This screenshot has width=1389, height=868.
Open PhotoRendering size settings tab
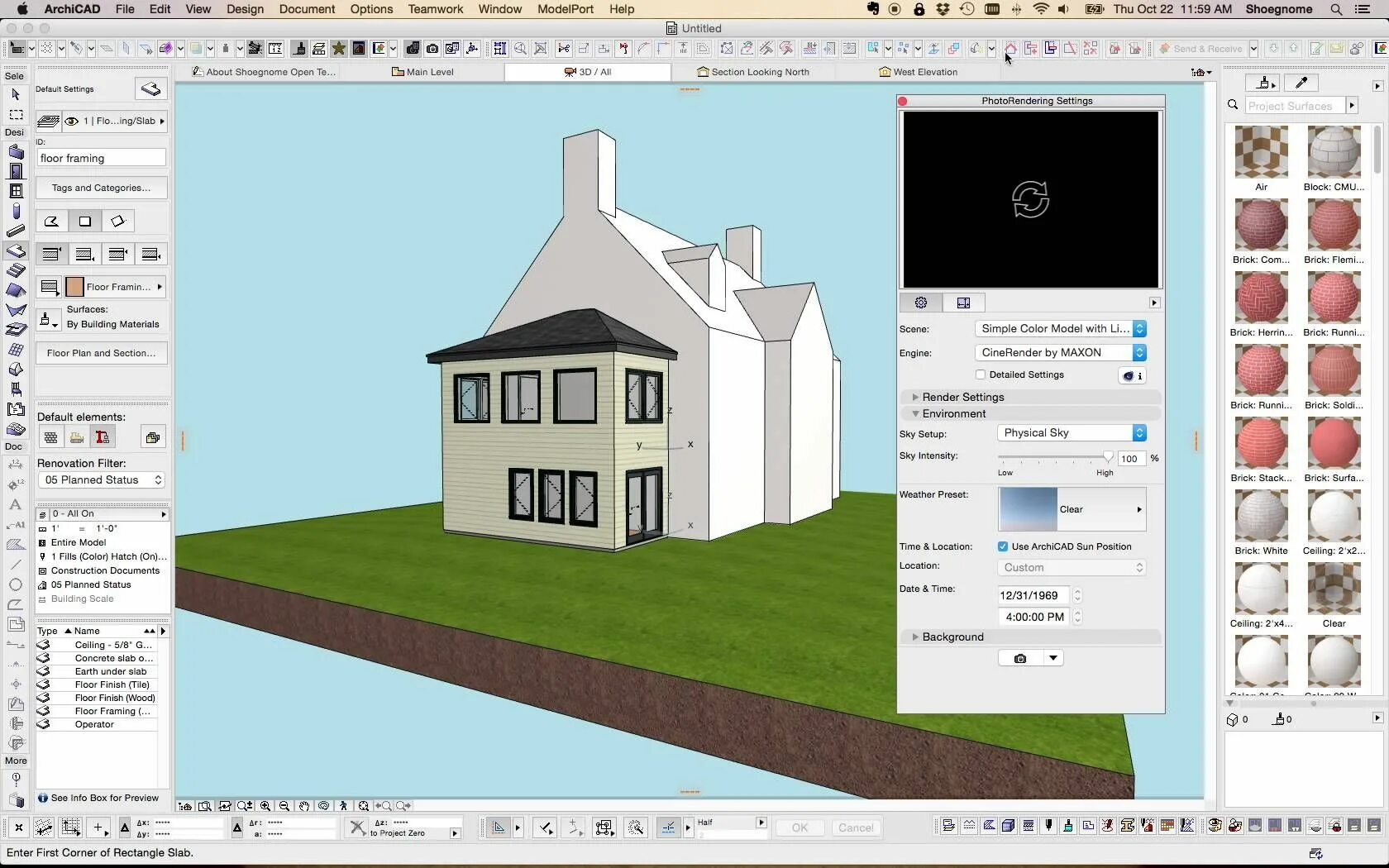click(x=963, y=303)
